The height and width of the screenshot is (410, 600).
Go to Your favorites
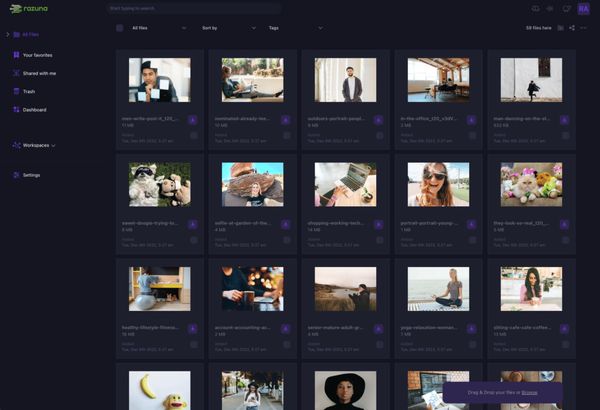(38, 55)
